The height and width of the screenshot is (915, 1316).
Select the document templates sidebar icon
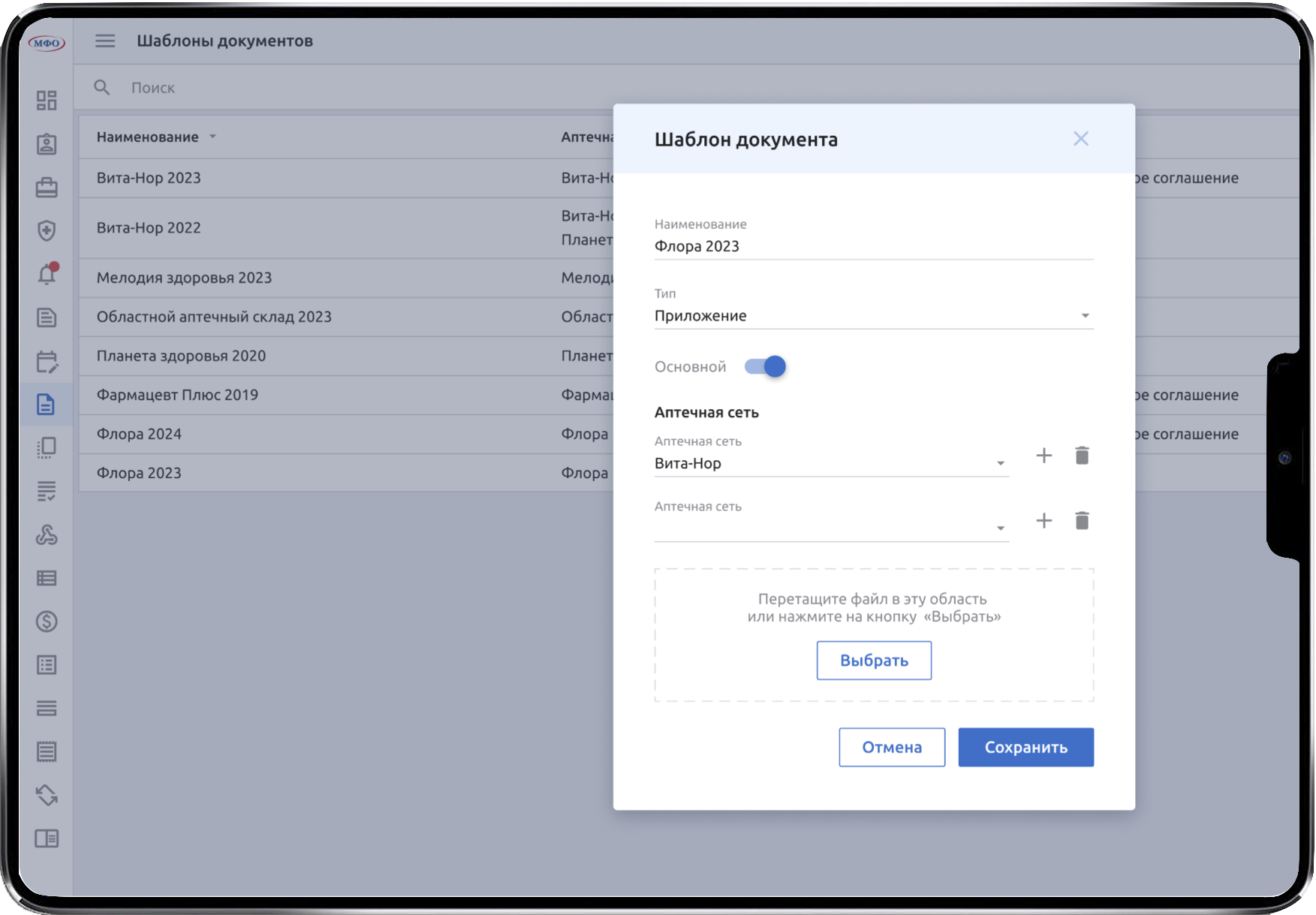[x=46, y=405]
